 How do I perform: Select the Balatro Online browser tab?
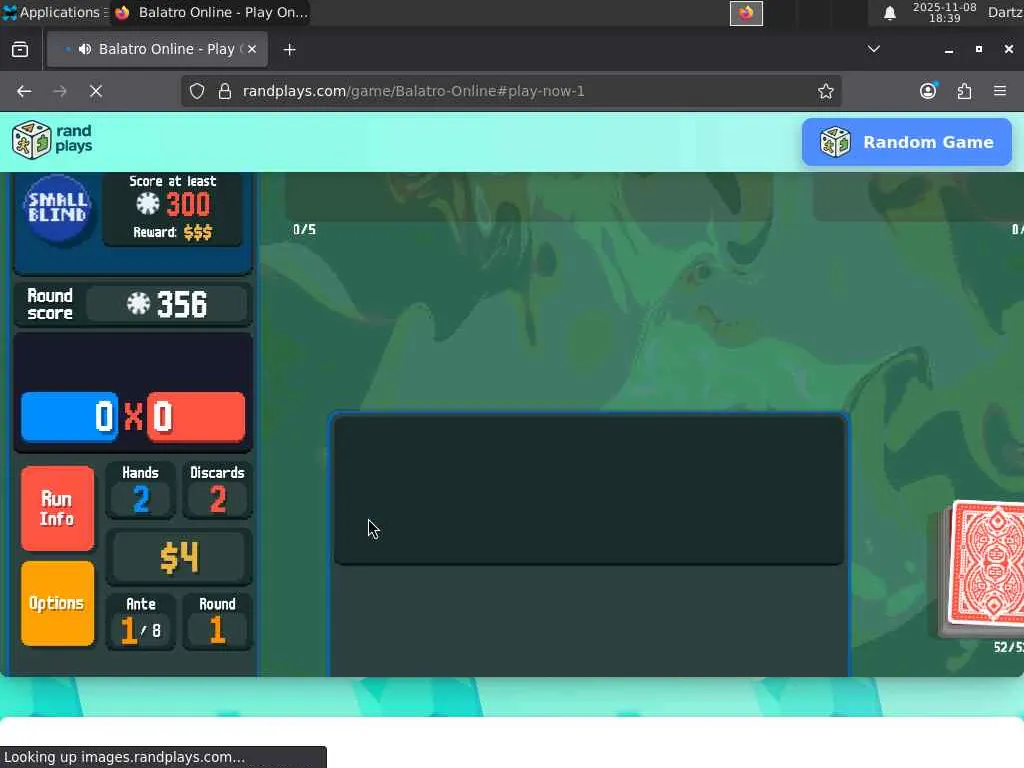pyautogui.click(x=157, y=49)
